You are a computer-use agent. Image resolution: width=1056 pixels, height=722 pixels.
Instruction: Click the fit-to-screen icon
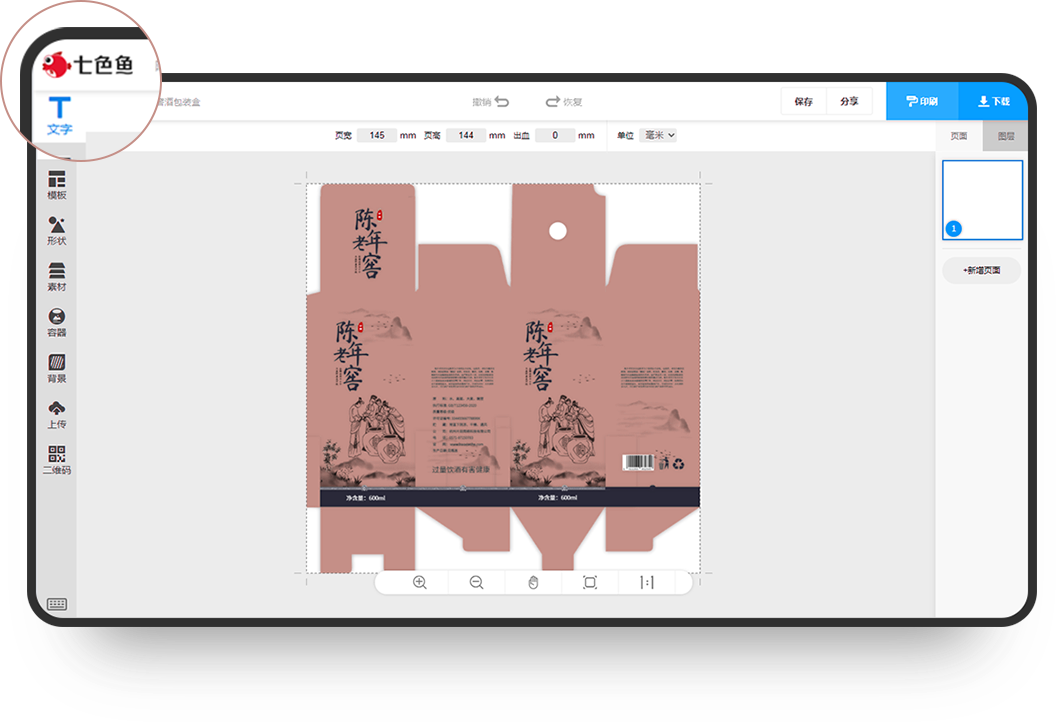coord(590,582)
